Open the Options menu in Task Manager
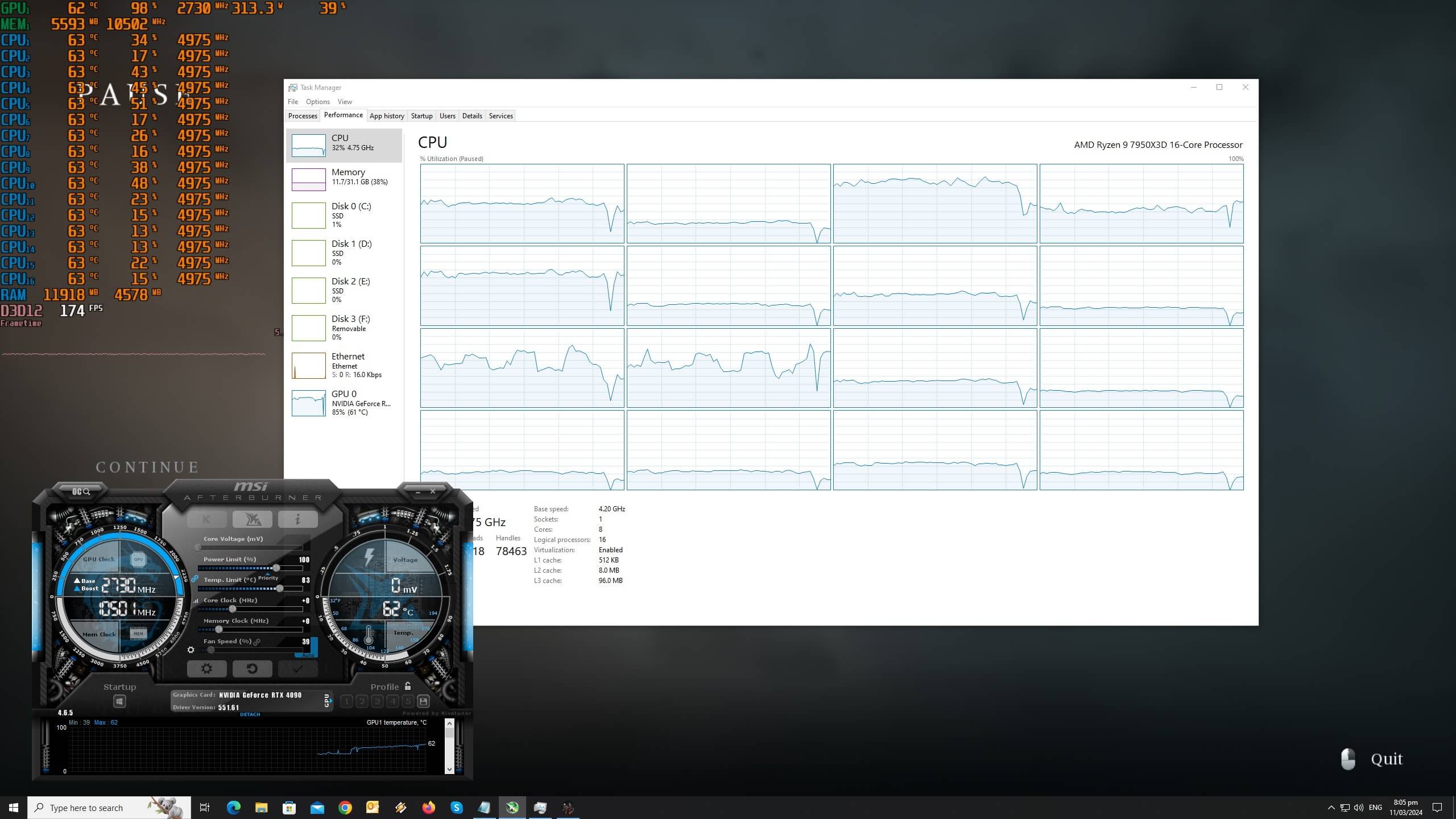The image size is (1456, 819). [317, 102]
